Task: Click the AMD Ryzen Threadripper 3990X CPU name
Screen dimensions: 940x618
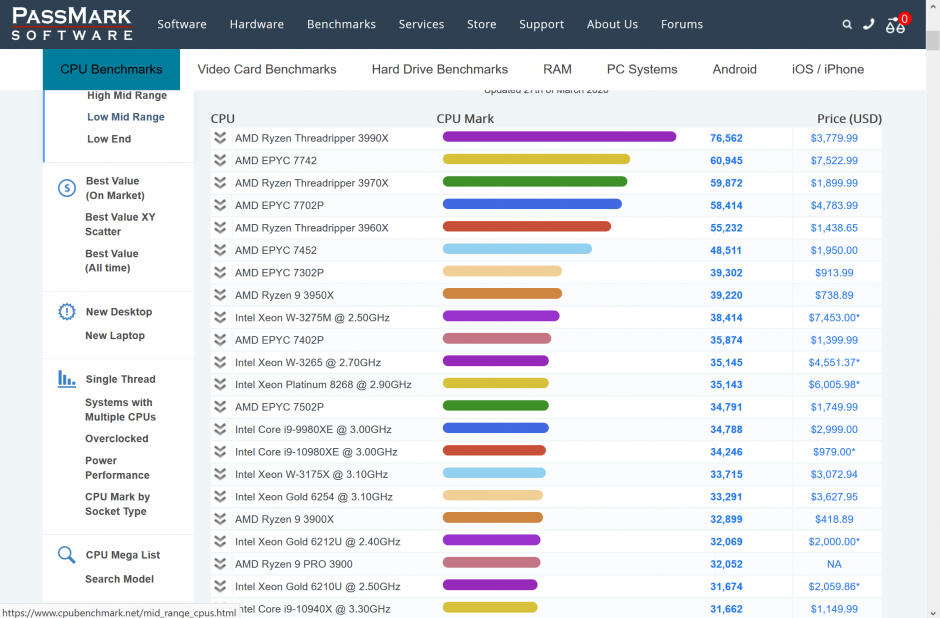Action: (x=312, y=138)
